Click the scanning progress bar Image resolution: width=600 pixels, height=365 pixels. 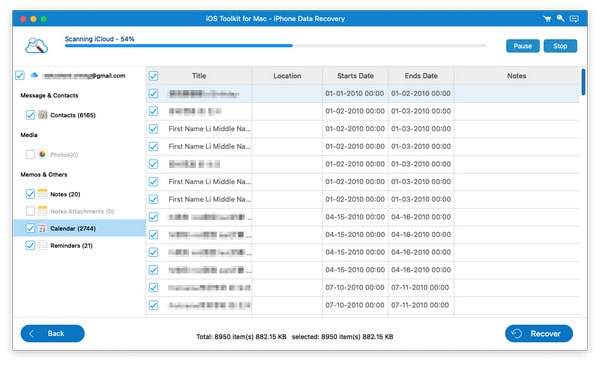pos(276,46)
